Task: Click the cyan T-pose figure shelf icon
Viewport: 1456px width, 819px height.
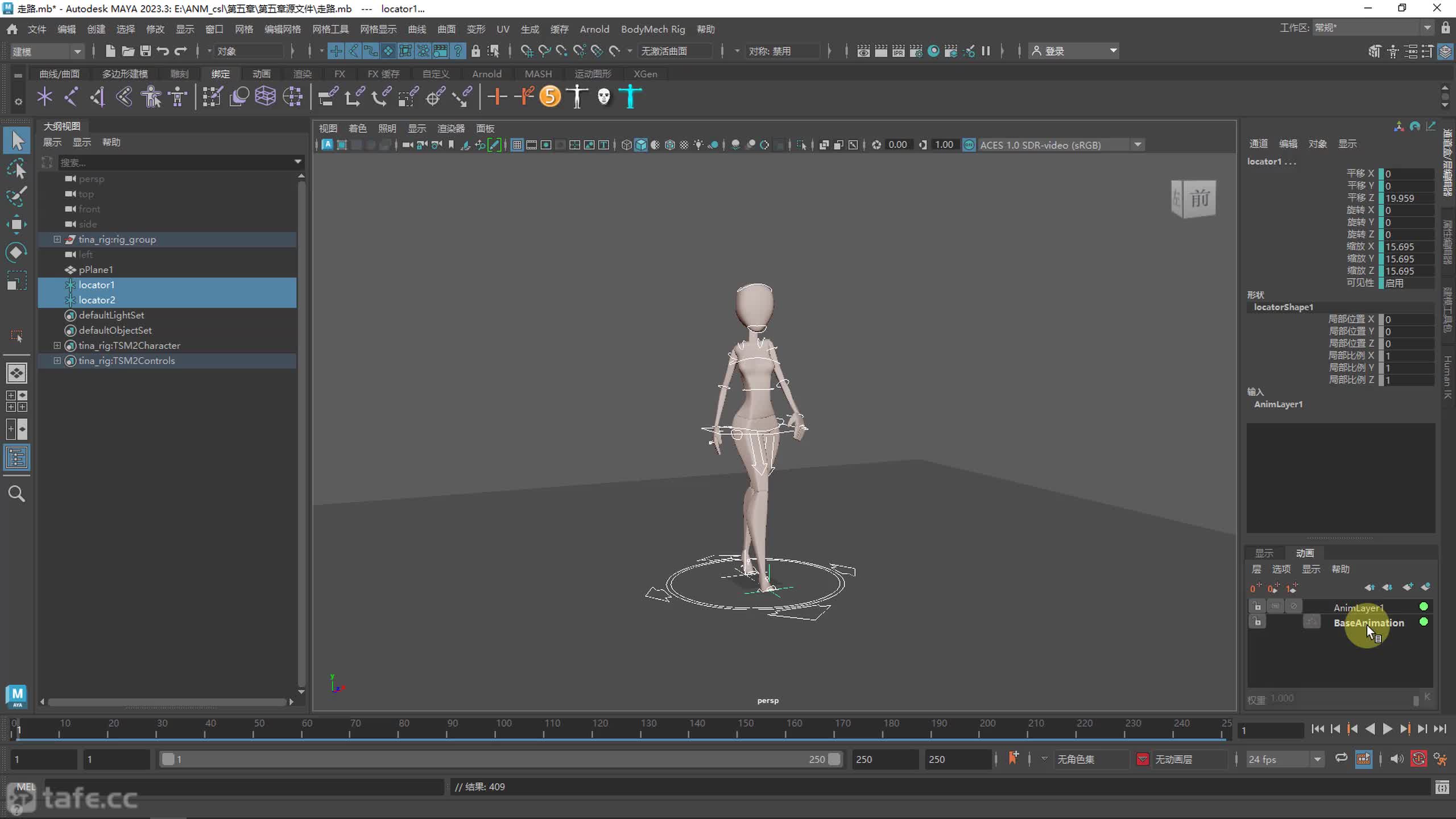Action: tap(630, 96)
